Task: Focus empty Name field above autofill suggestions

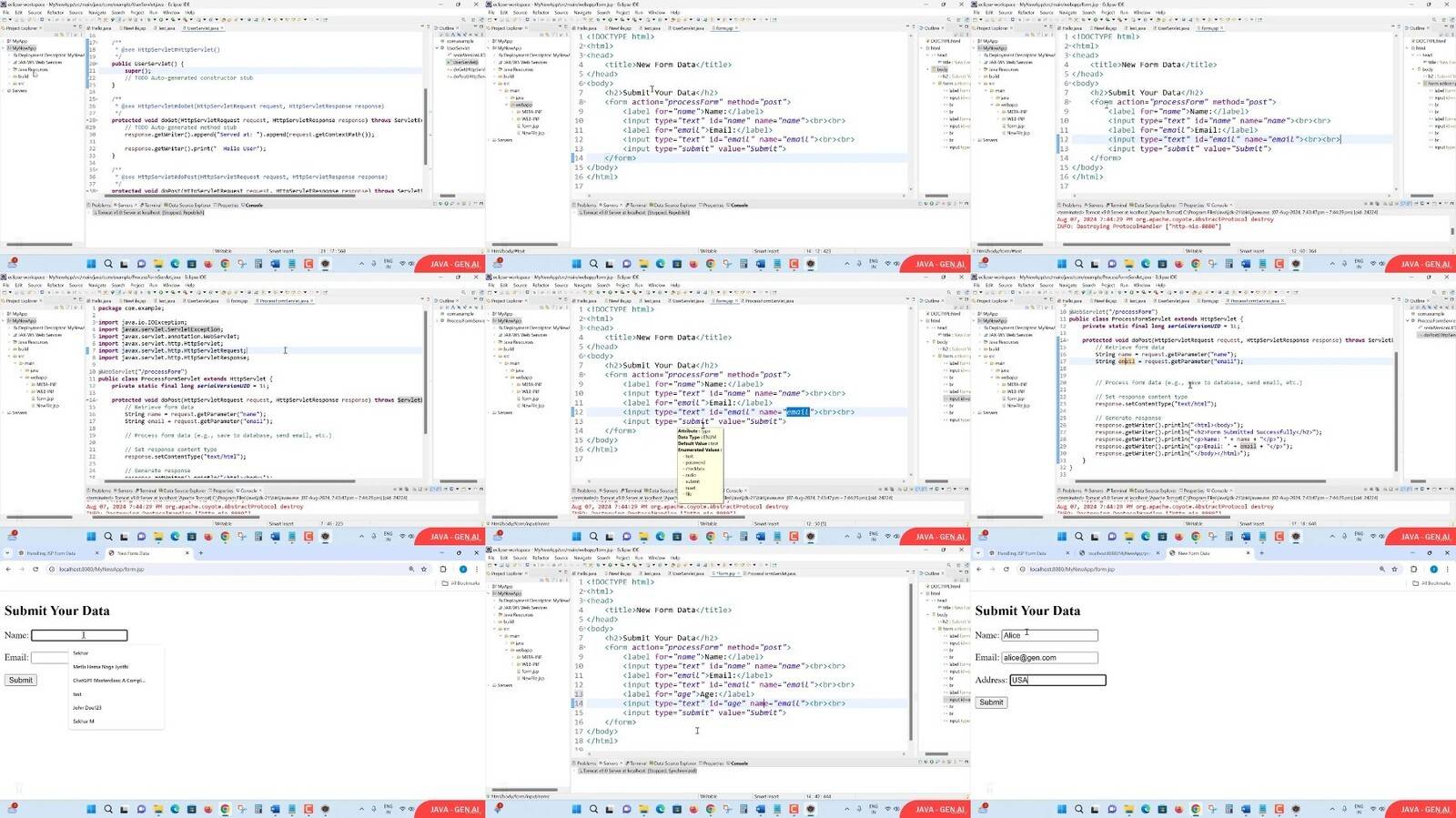Action: tap(79, 635)
